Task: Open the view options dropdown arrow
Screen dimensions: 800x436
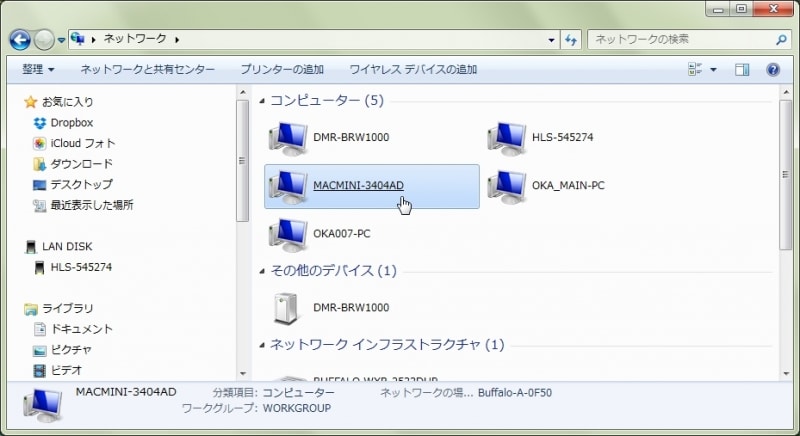Action: (x=713, y=70)
